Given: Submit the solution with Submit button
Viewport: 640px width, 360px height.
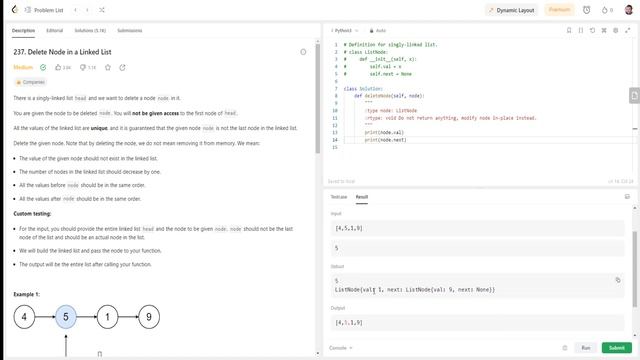Looking at the screenshot, I should click(x=616, y=348).
